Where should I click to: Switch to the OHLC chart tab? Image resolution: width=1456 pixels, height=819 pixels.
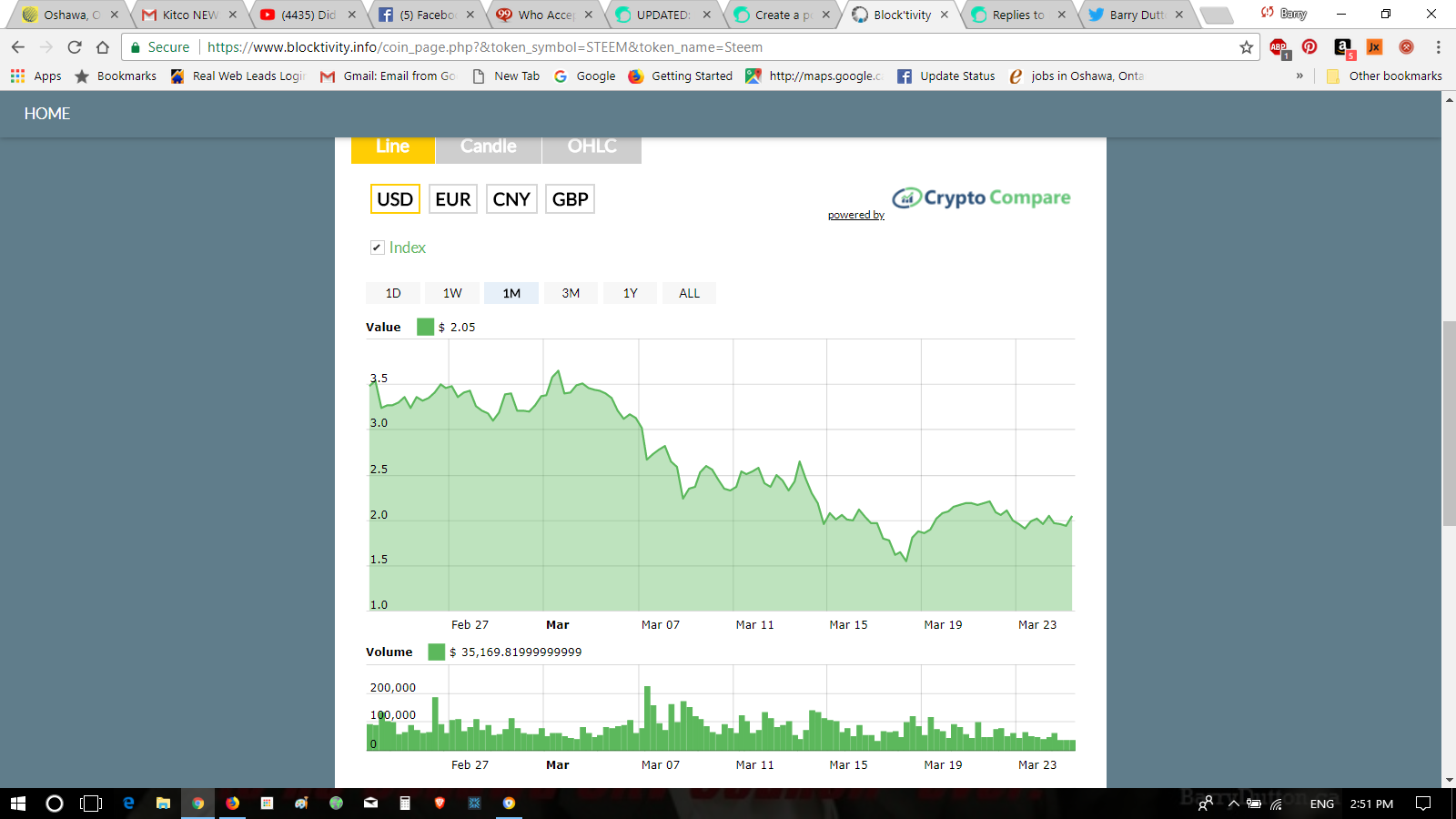point(591,148)
